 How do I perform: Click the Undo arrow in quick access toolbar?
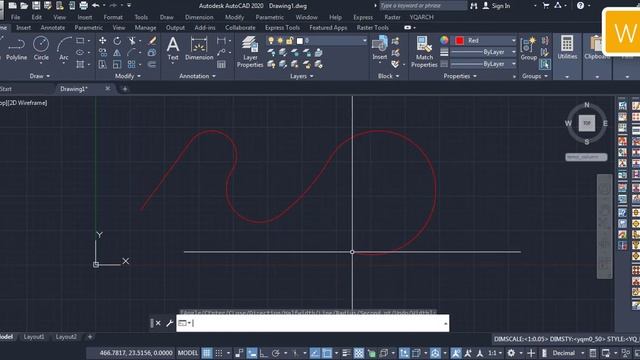click(x=96, y=6)
